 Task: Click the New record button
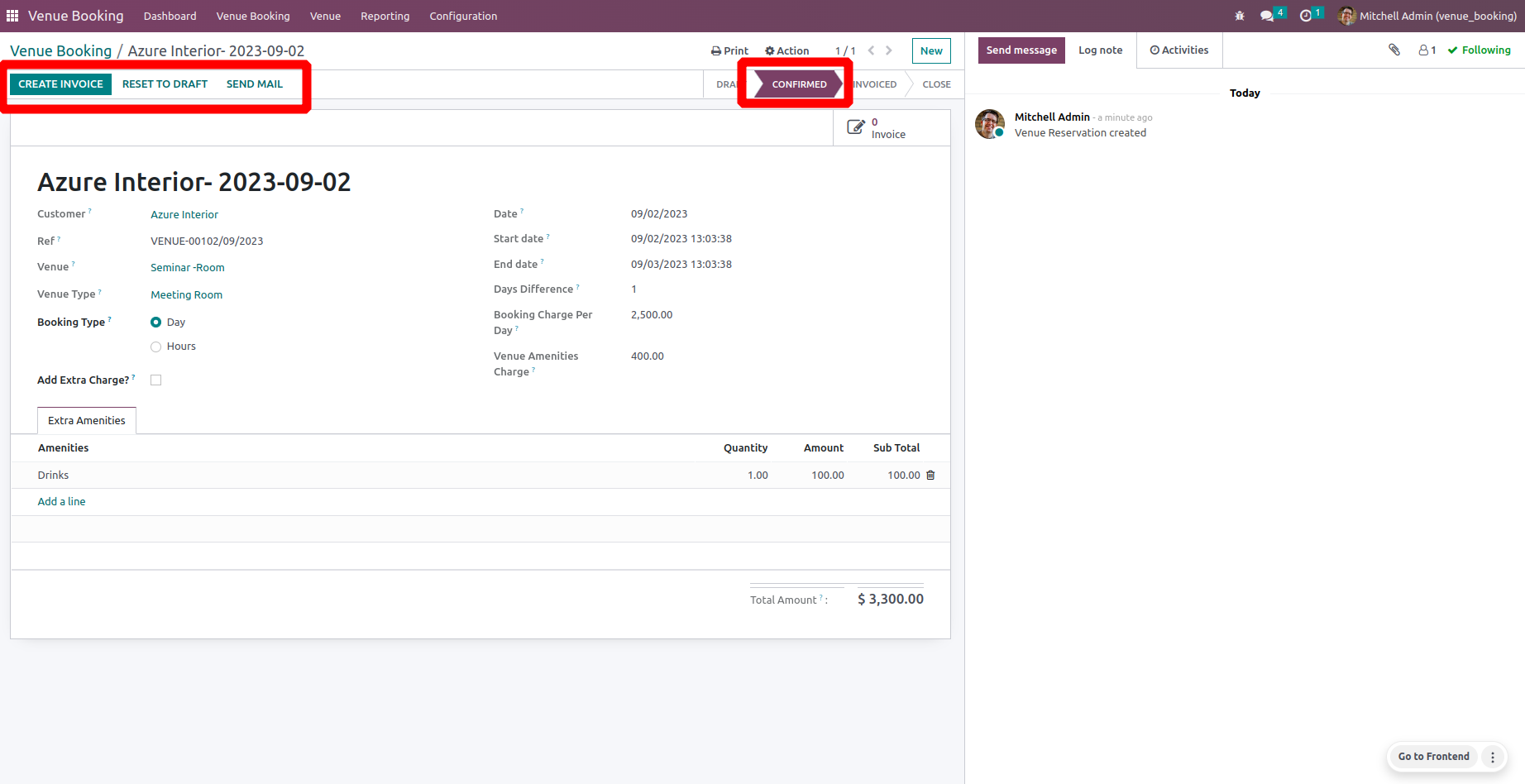click(x=931, y=50)
